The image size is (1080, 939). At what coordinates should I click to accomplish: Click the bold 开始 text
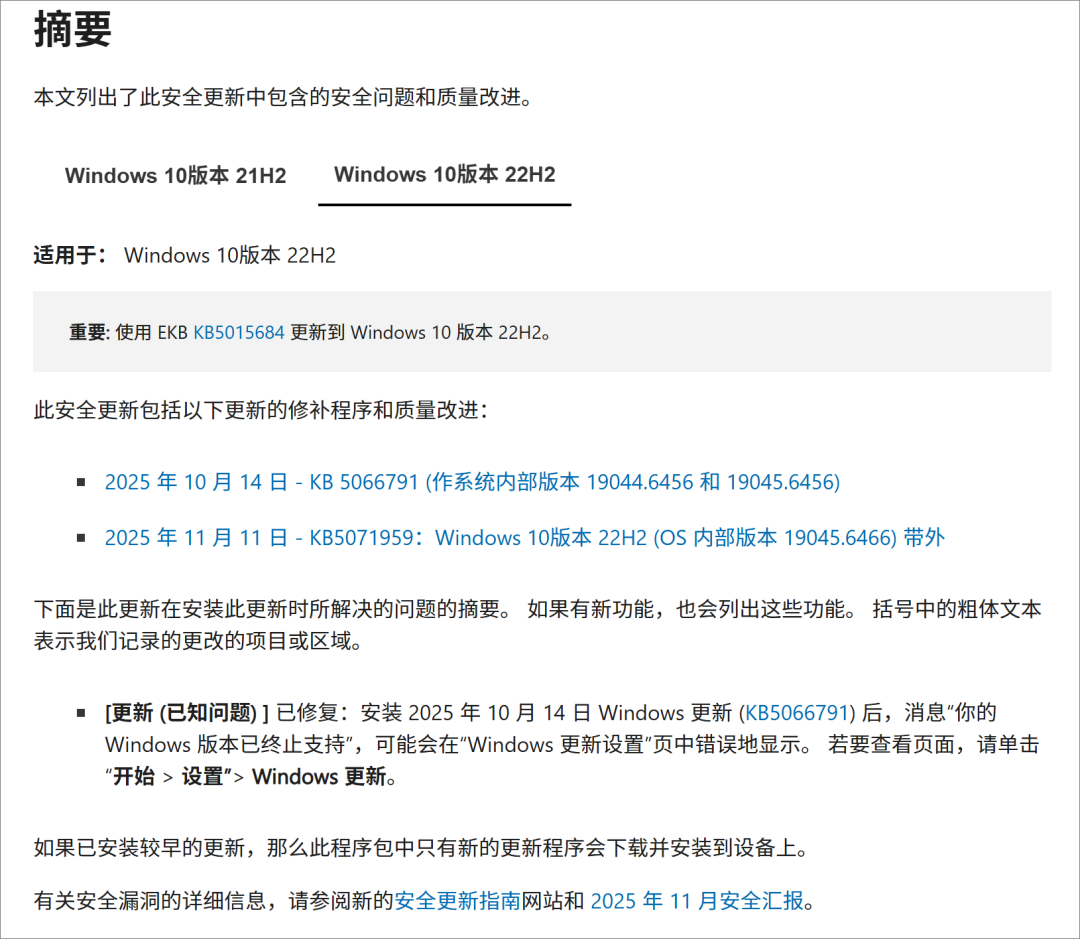(134, 776)
